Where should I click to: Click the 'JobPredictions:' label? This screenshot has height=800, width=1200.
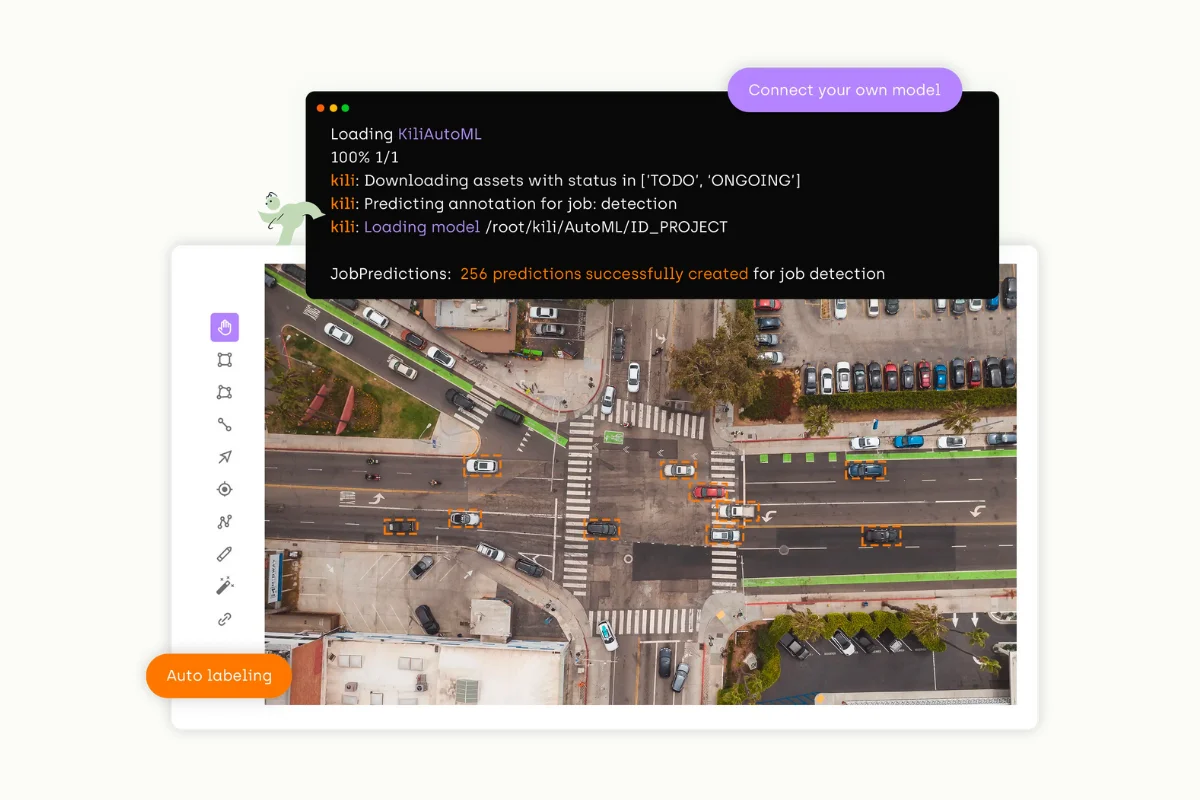pos(391,274)
